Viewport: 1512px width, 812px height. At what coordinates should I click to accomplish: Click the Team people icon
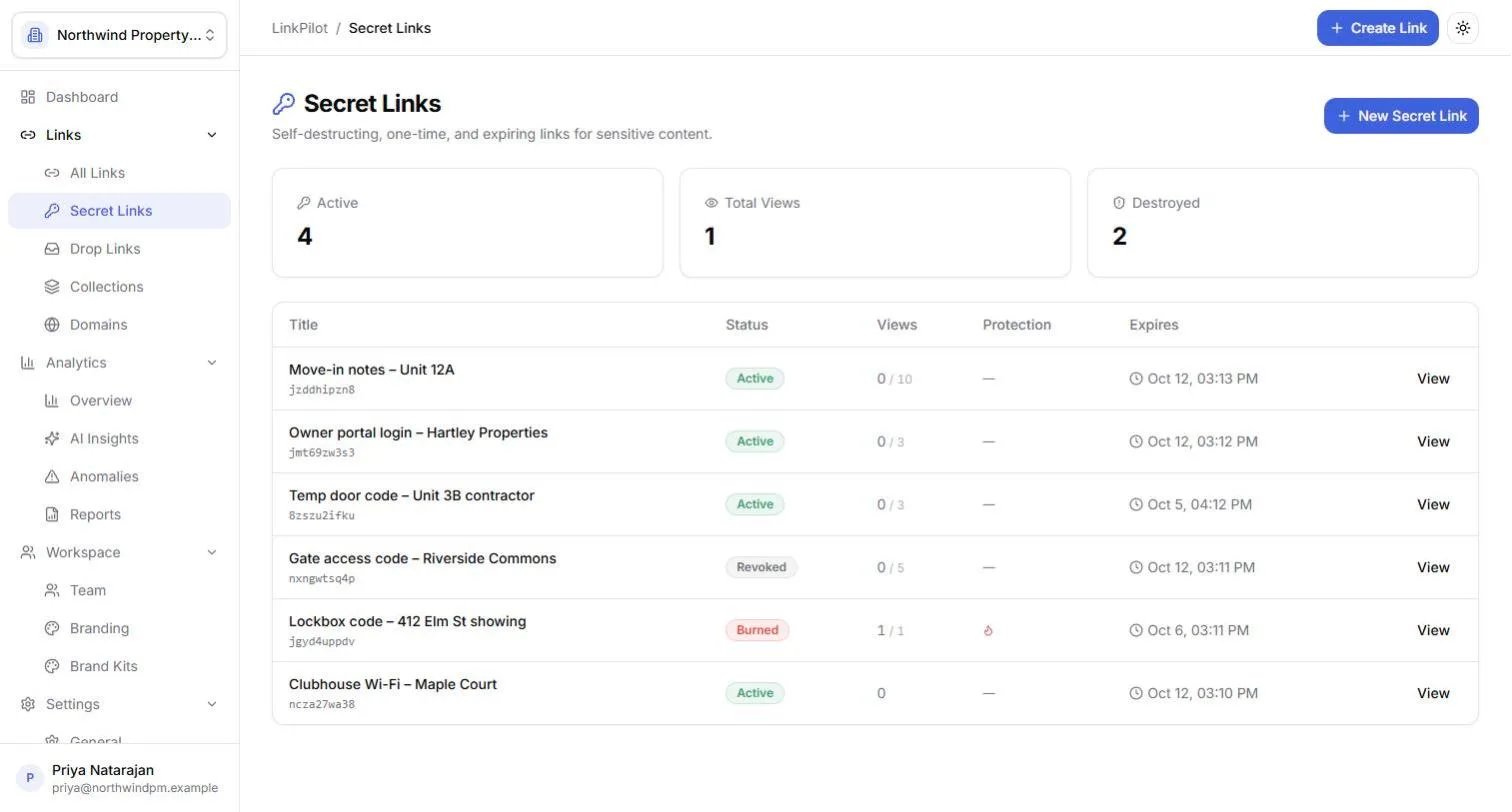click(x=52, y=591)
